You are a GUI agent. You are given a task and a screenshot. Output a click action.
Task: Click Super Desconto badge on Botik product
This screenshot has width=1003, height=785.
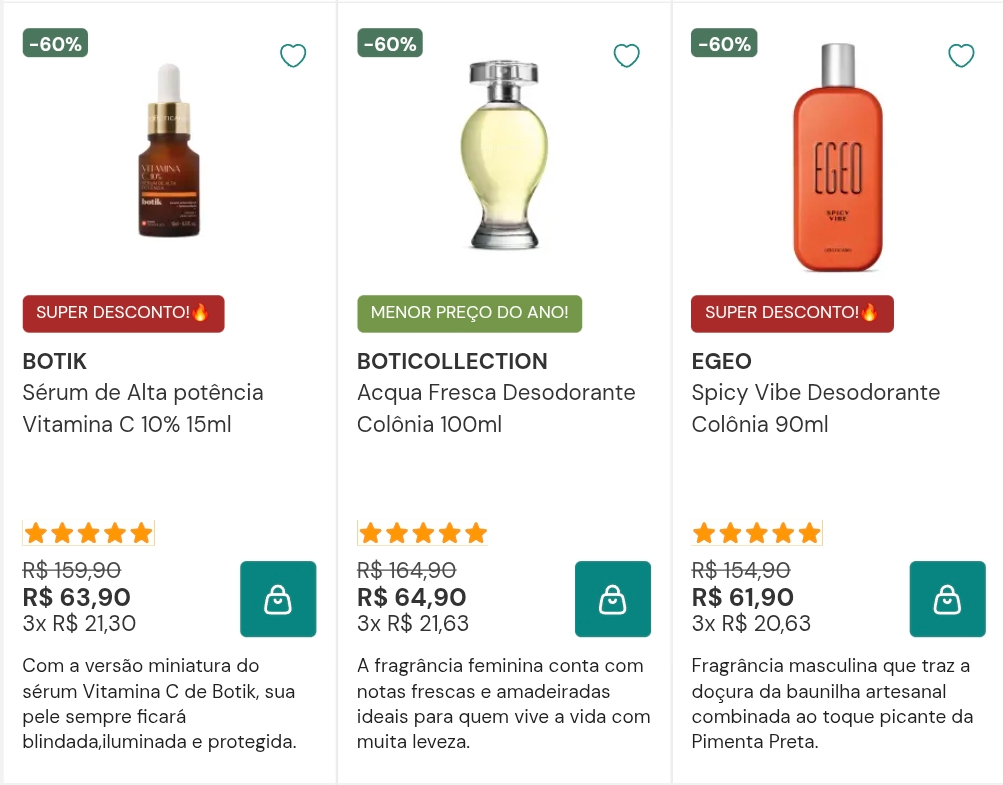click(123, 313)
